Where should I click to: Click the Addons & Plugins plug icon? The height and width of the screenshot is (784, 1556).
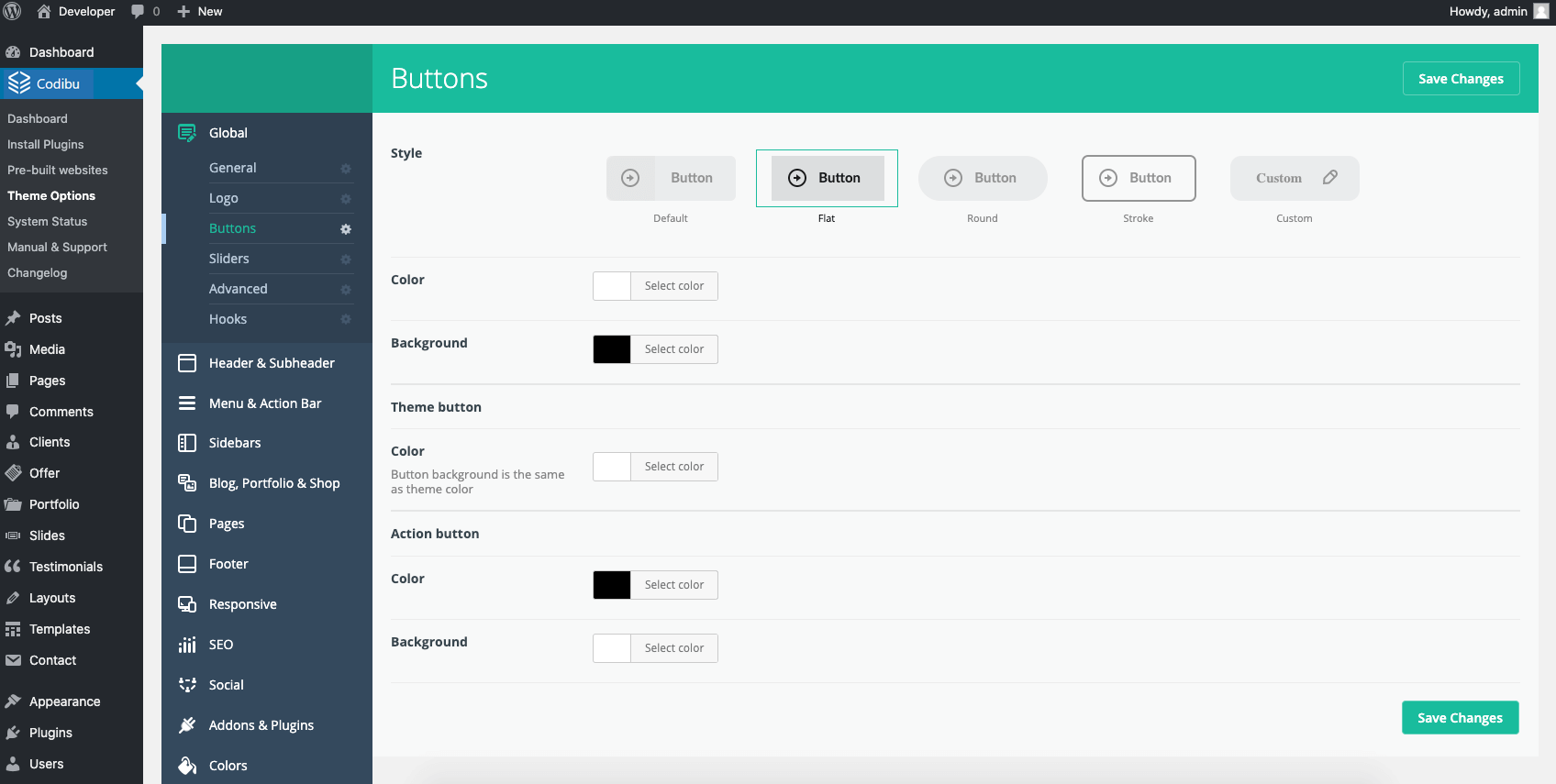click(187, 725)
